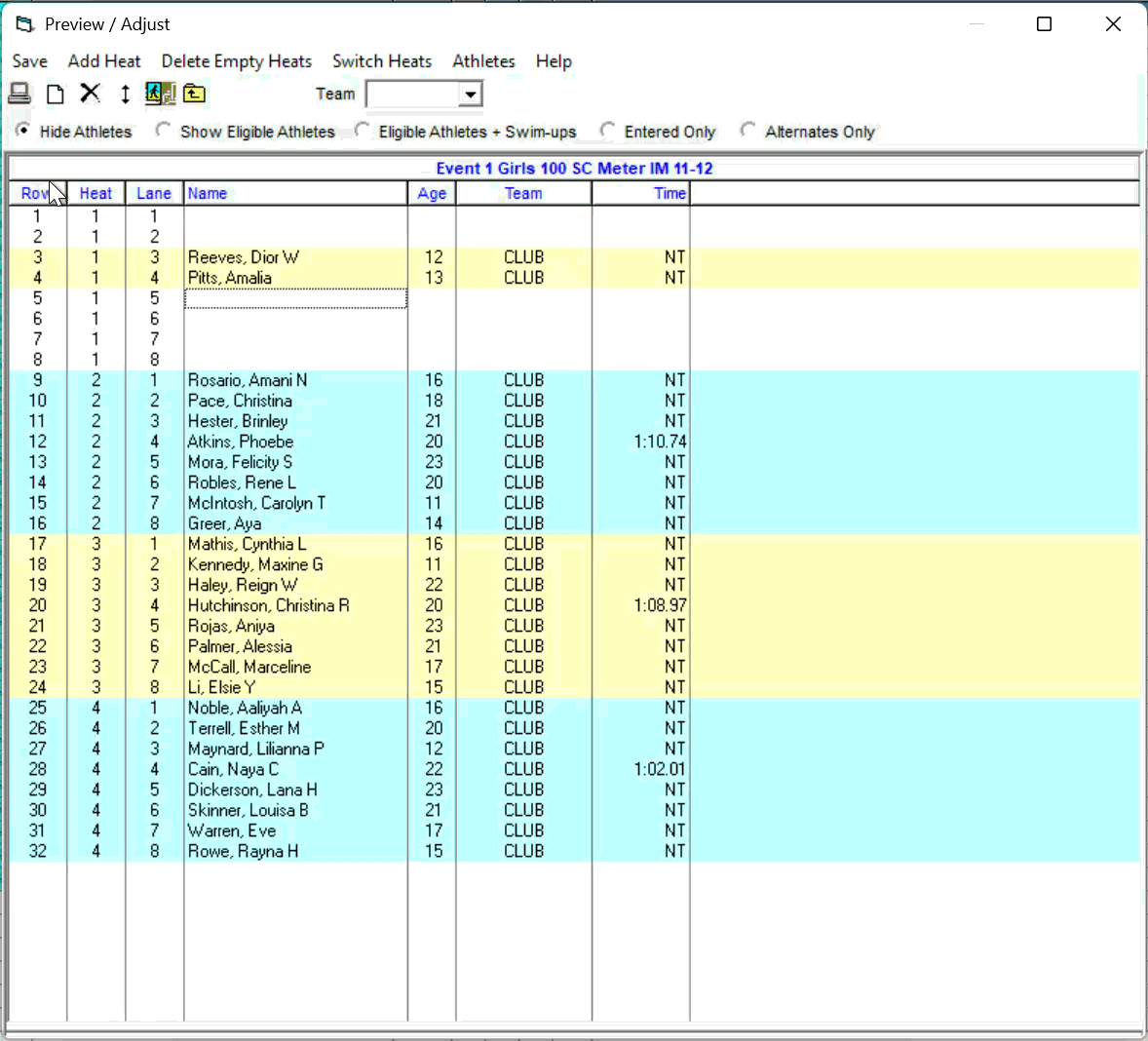The width and height of the screenshot is (1148, 1041).
Task: Maximize the Preview / Adjust window
Action: click(1044, 24)
